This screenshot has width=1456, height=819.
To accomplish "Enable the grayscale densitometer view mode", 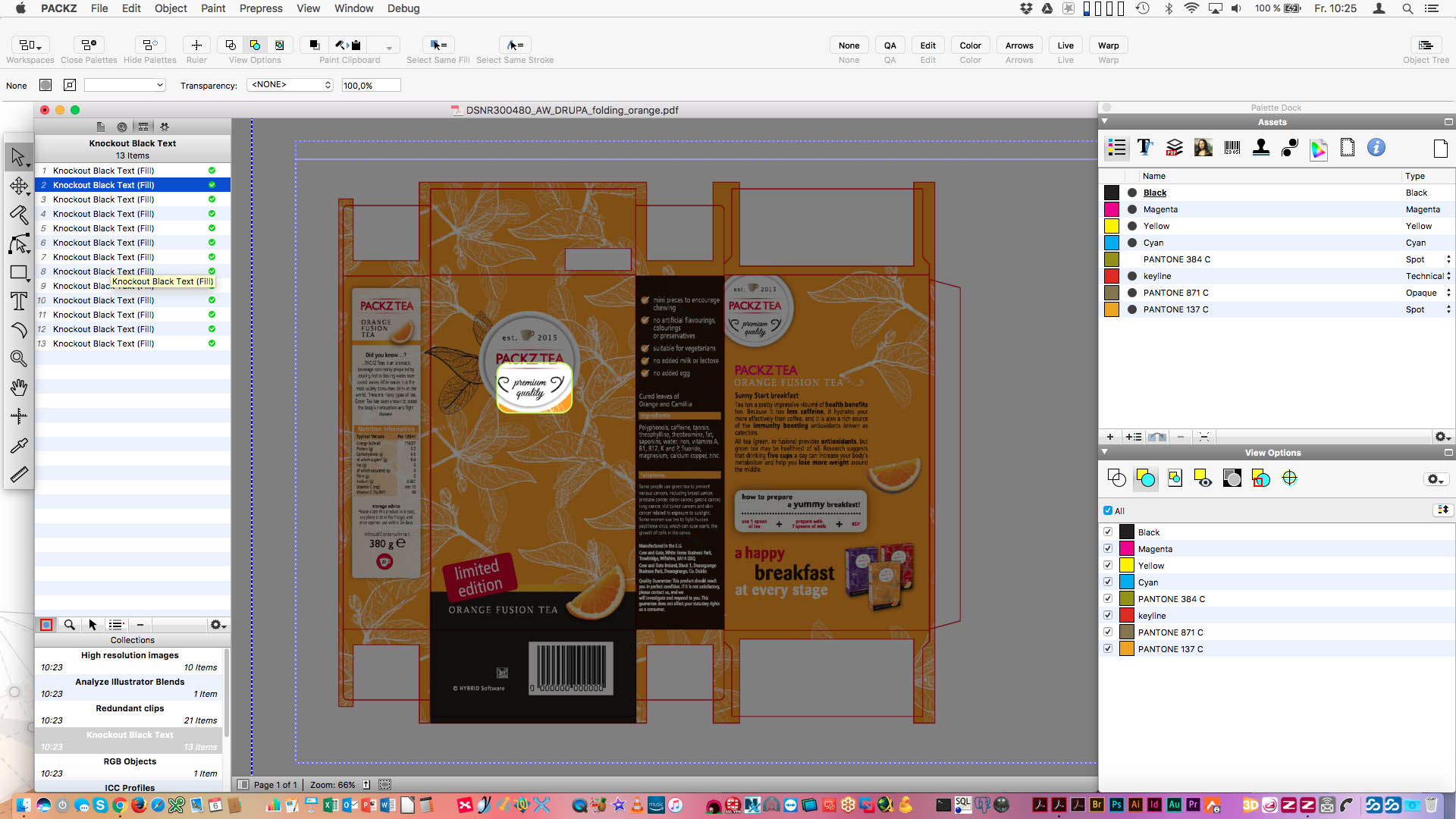I will (1232, 478).
